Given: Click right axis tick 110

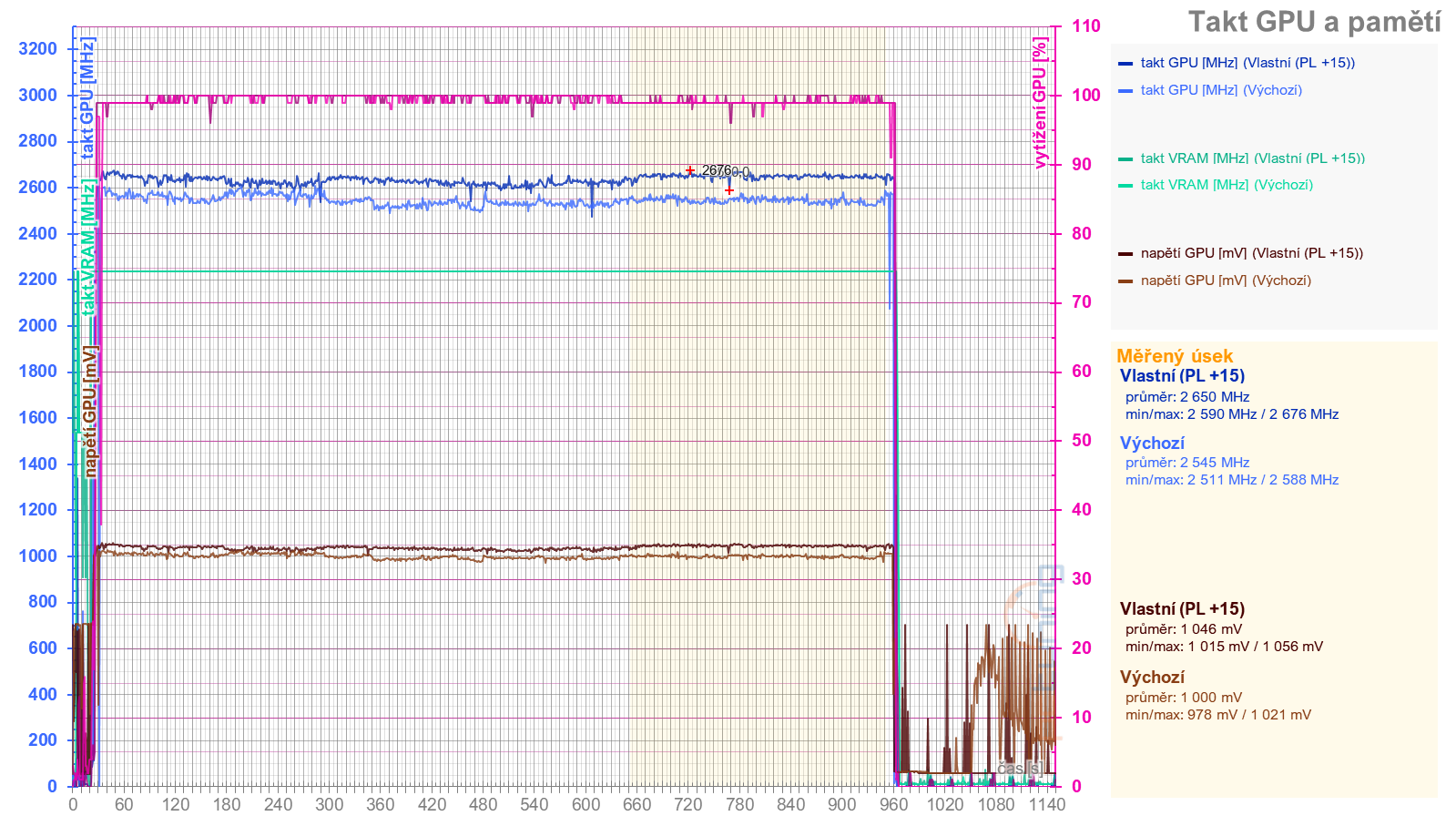Looking at the screenshot, I should 1085,26.
